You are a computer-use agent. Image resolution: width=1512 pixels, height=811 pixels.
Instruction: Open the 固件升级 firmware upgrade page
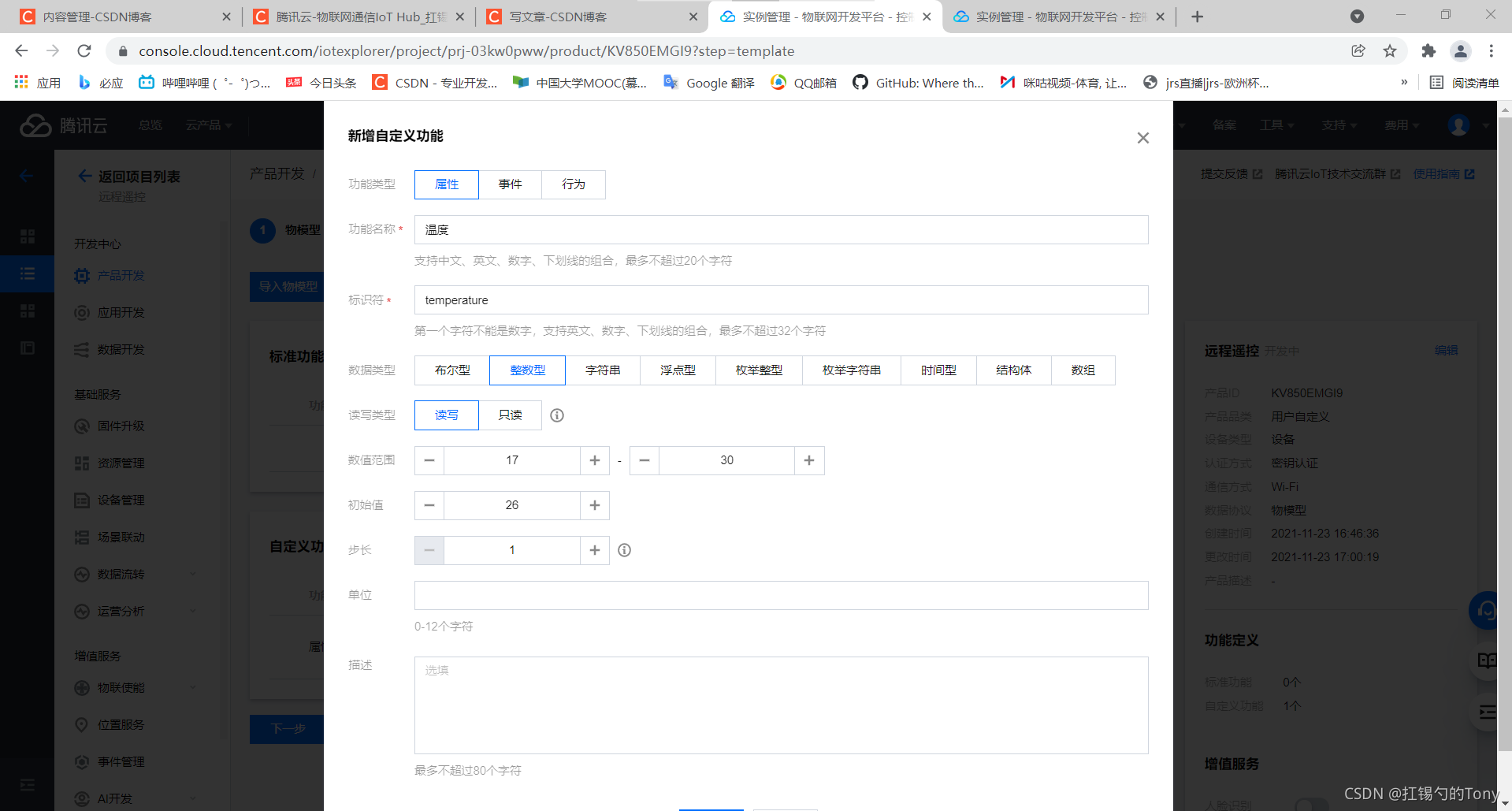(120, 426)
